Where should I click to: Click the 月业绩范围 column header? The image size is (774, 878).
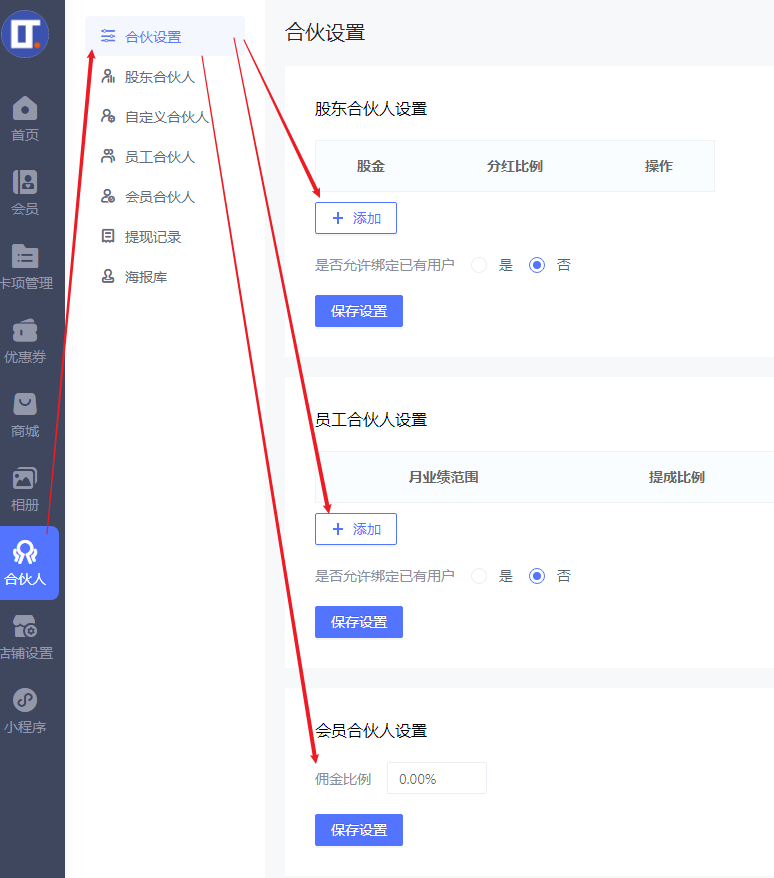(x=444, y=477)
